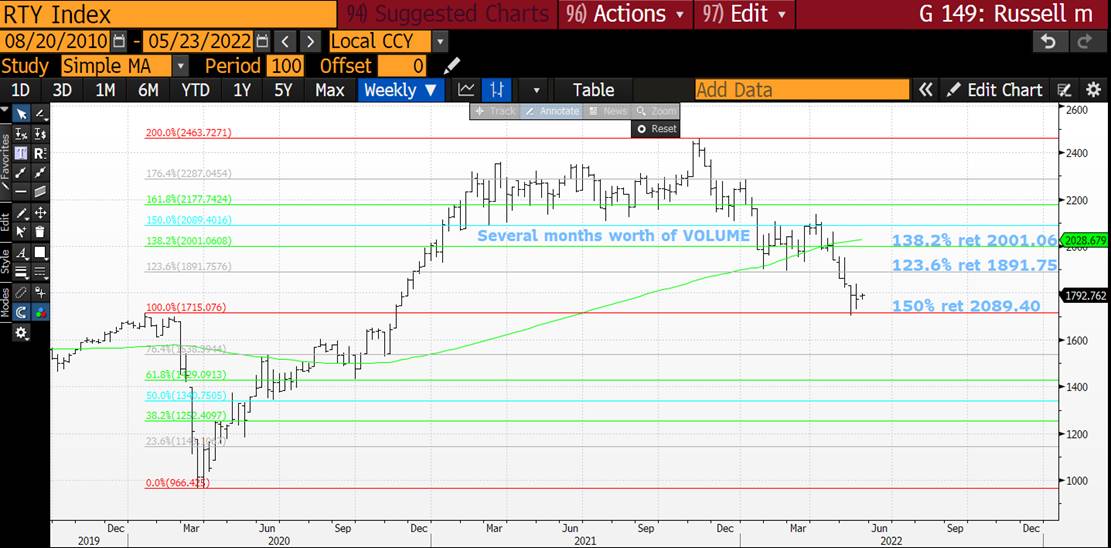Open the end date calendar picker
This screenshot has width=1111, height=548.
(262, 40)
